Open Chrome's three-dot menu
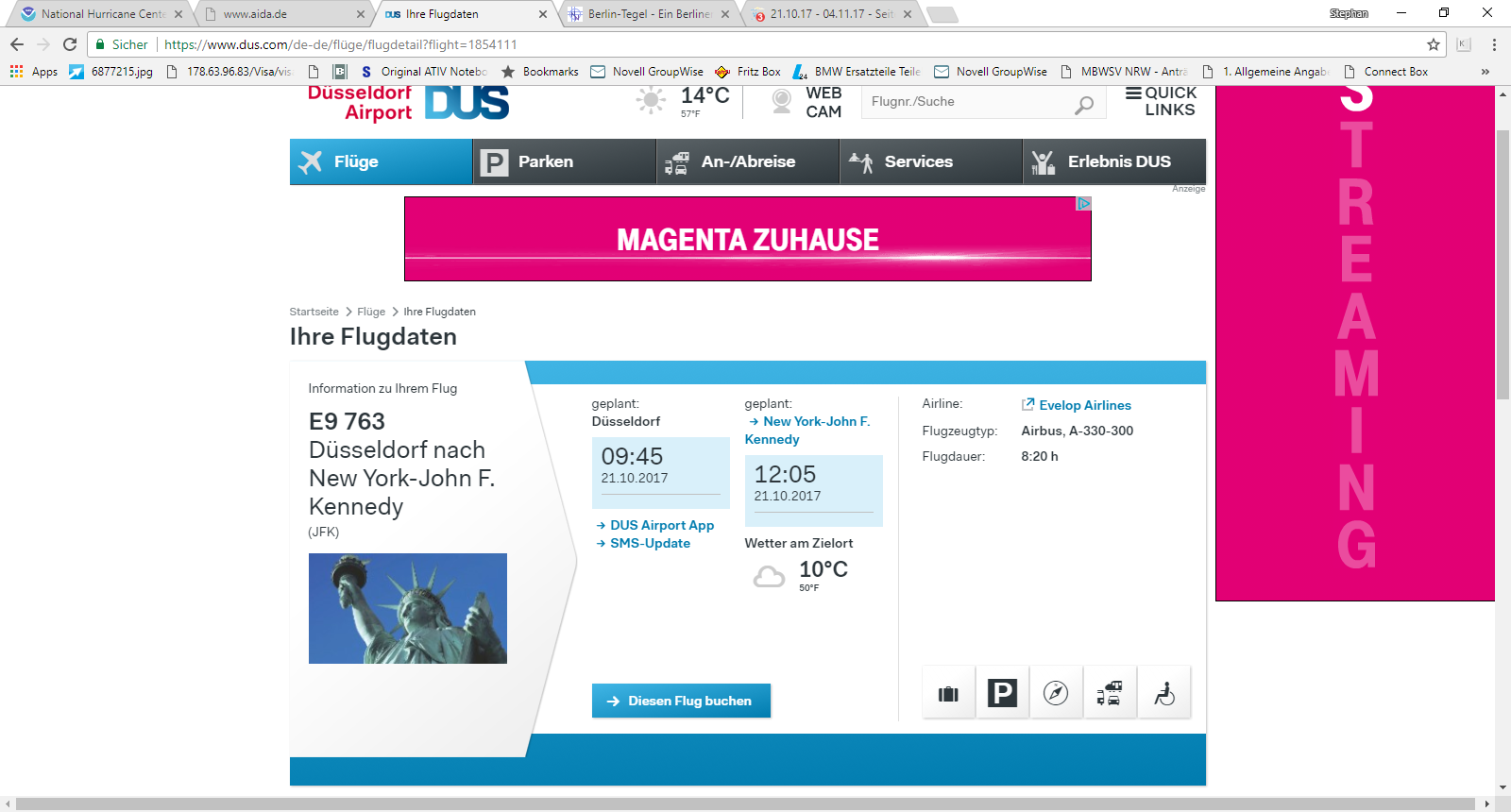1511x812 pixels. [x=1494, y=44]
